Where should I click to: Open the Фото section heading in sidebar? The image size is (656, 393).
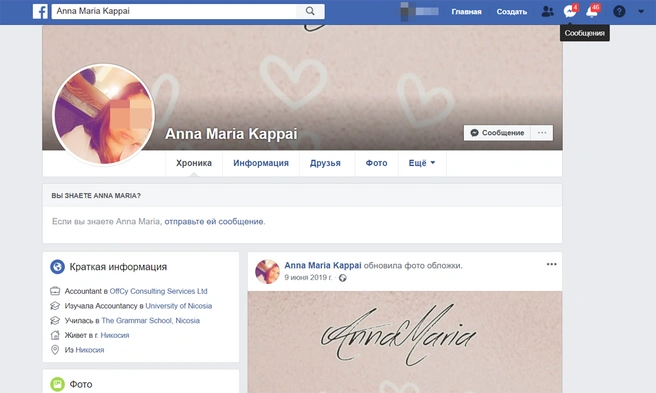(x=81, y=384)
